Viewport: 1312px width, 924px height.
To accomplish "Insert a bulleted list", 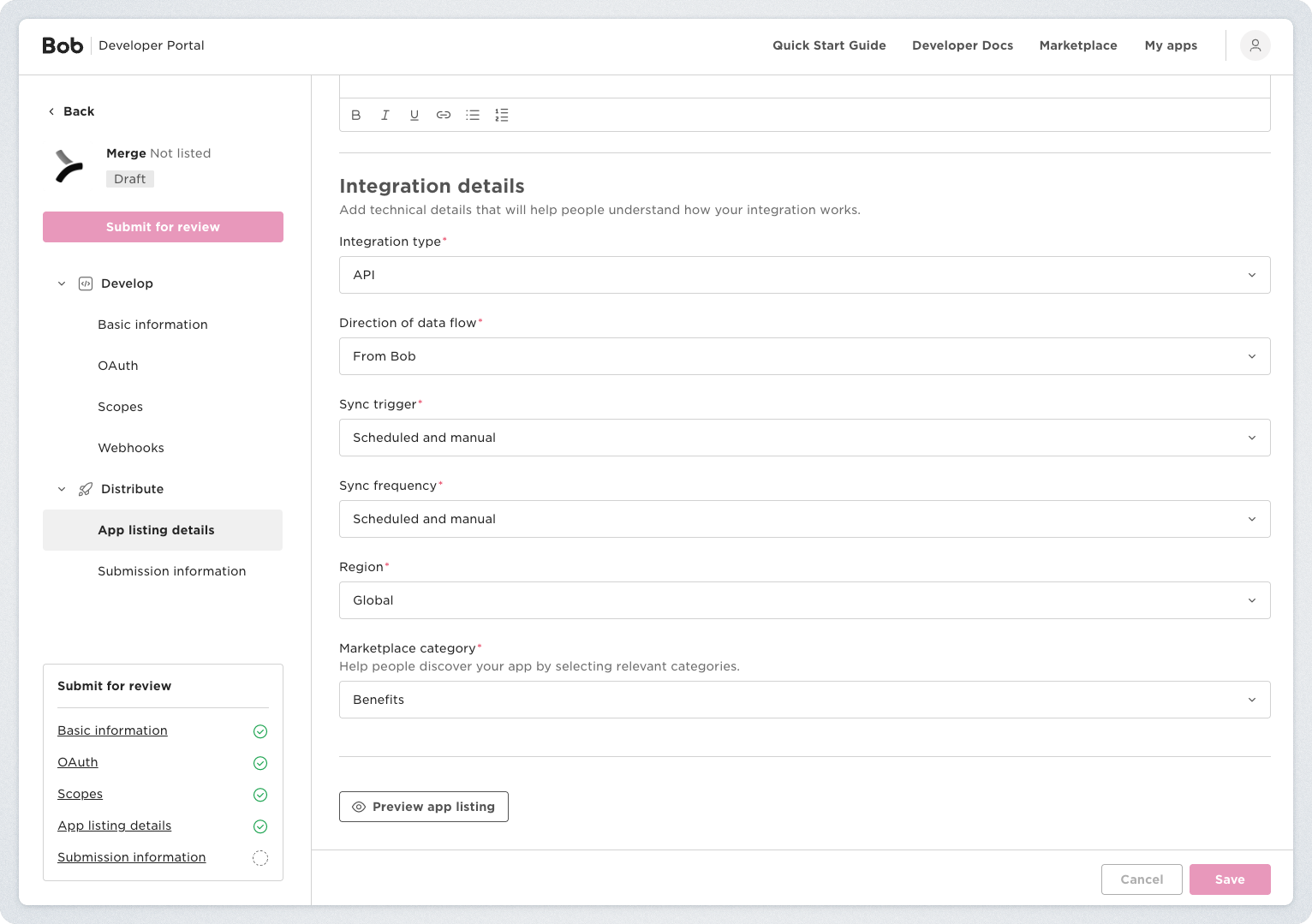I will point(473,115).
